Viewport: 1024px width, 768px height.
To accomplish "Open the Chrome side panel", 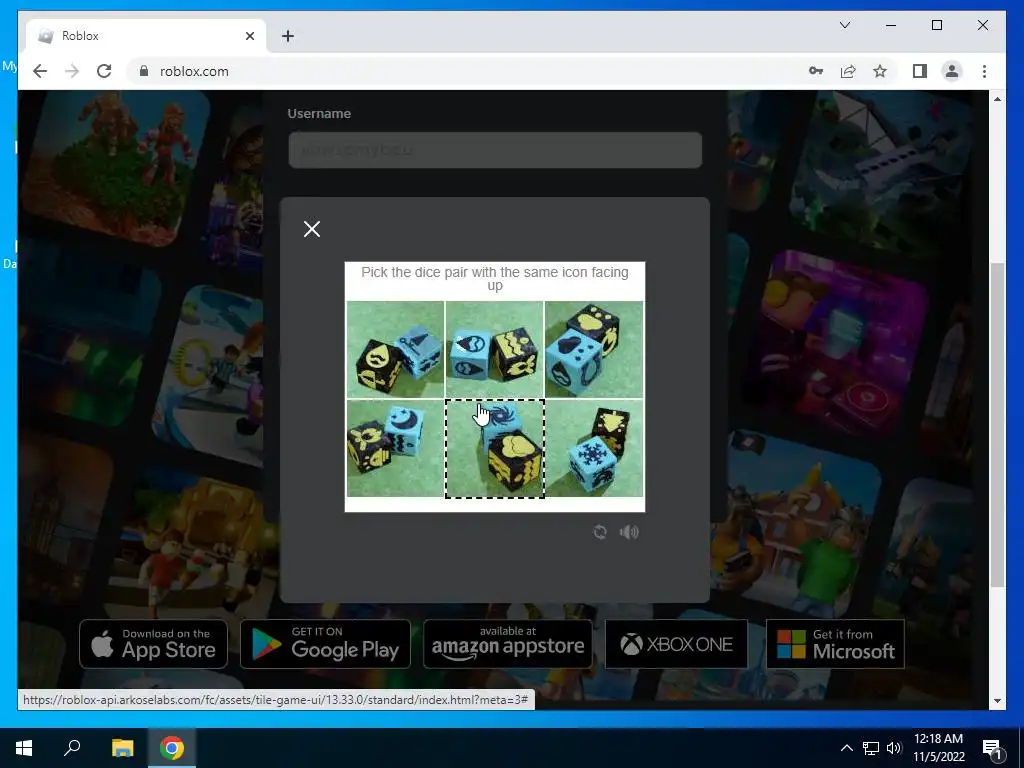I will click(x=920, y=71).
